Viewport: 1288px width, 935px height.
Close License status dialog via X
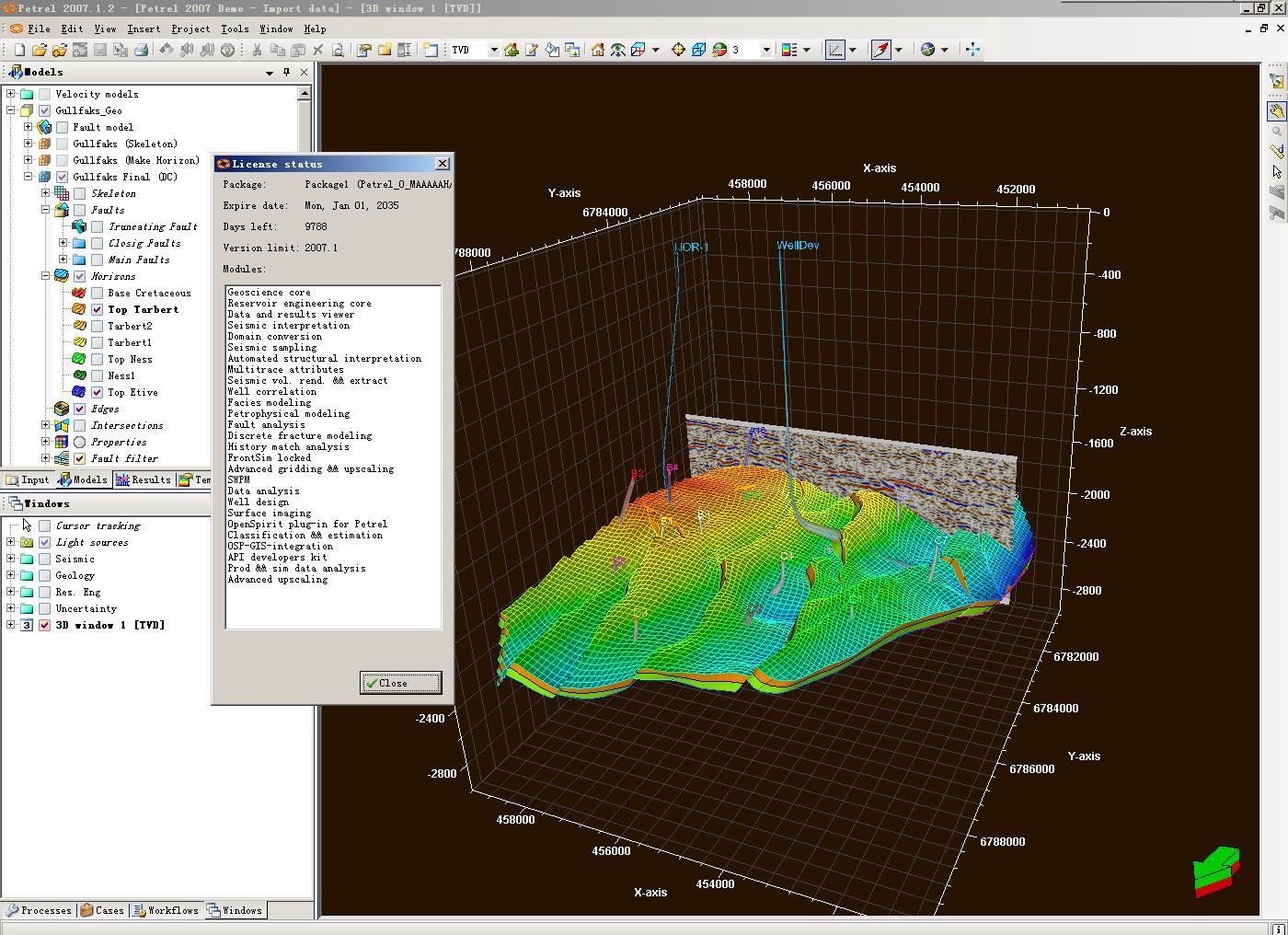click(x=443, y=163)
